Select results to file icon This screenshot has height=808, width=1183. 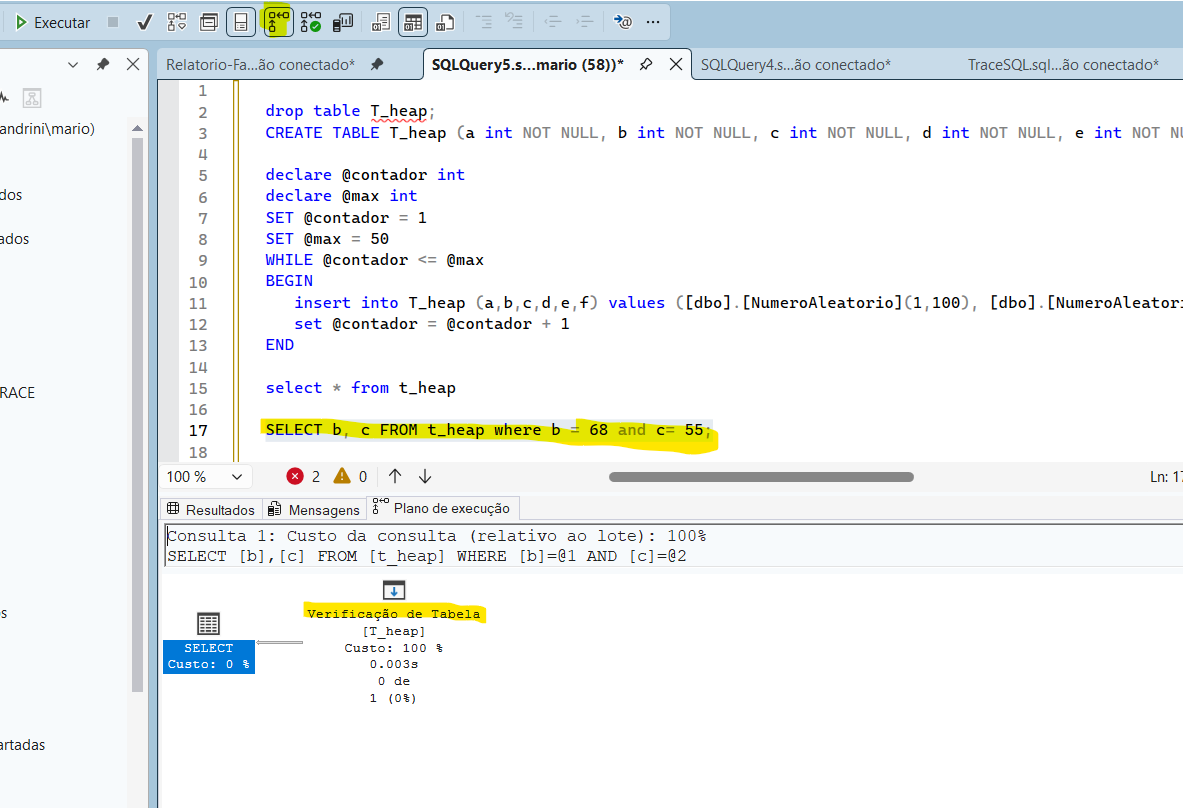[x=446, y=22]
